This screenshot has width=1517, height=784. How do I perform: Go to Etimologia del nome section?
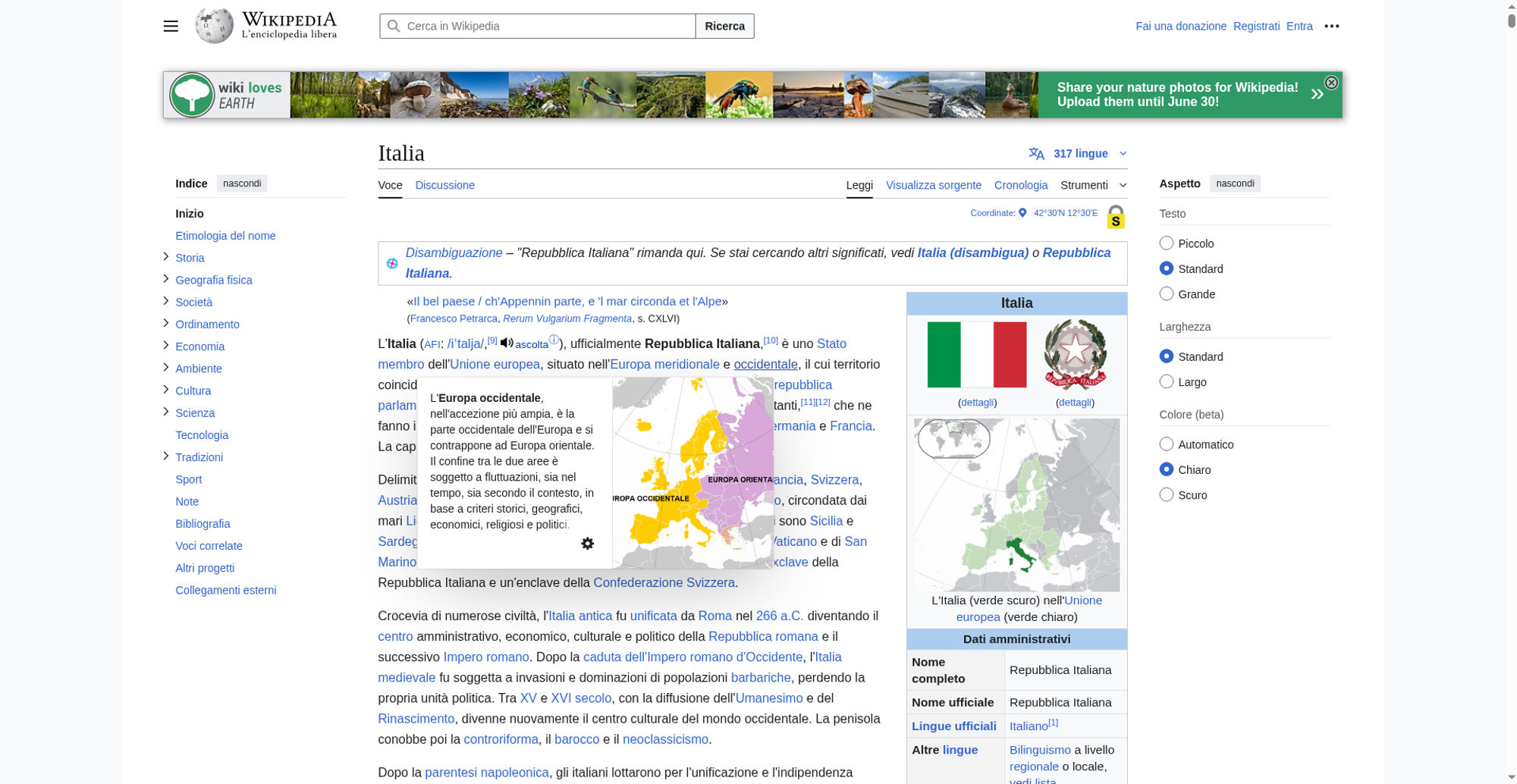[x=225, y=236]
